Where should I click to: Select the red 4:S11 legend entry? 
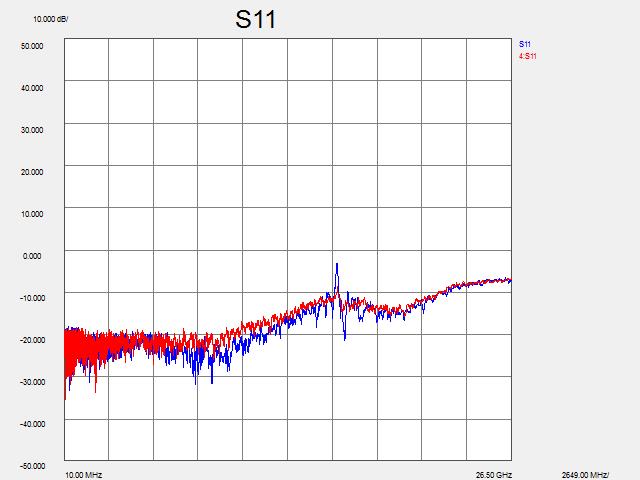point(528,56)
